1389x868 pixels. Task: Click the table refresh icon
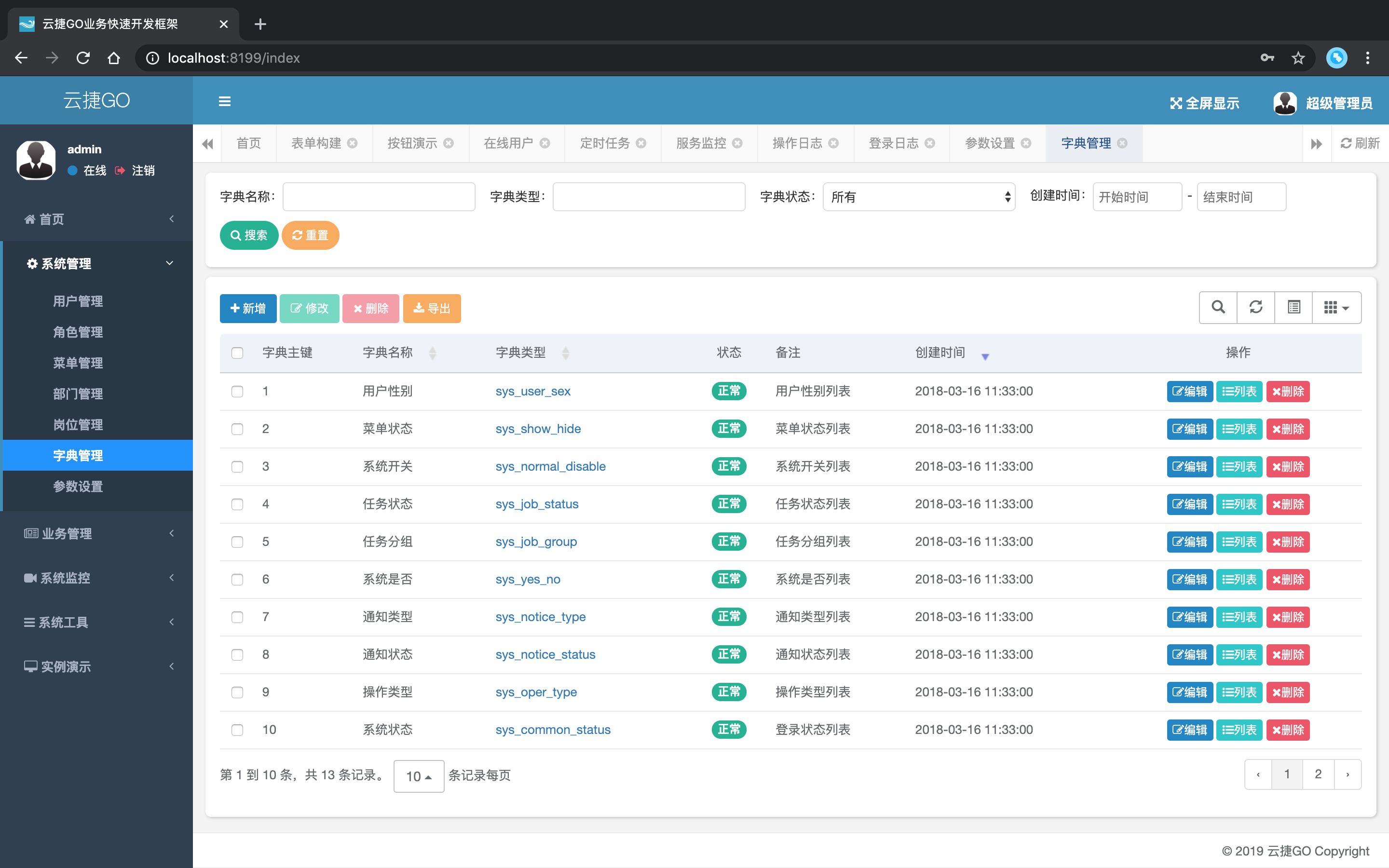click(x=1256, y=307)
